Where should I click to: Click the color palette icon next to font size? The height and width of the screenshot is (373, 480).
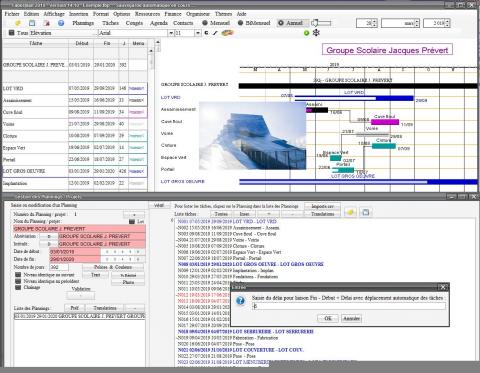(227, 33)
